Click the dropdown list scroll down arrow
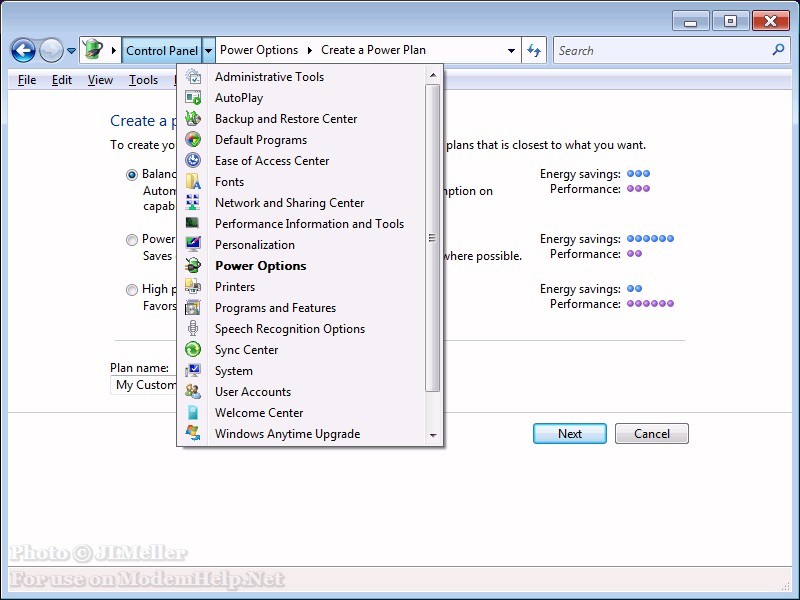 point(433,435)
